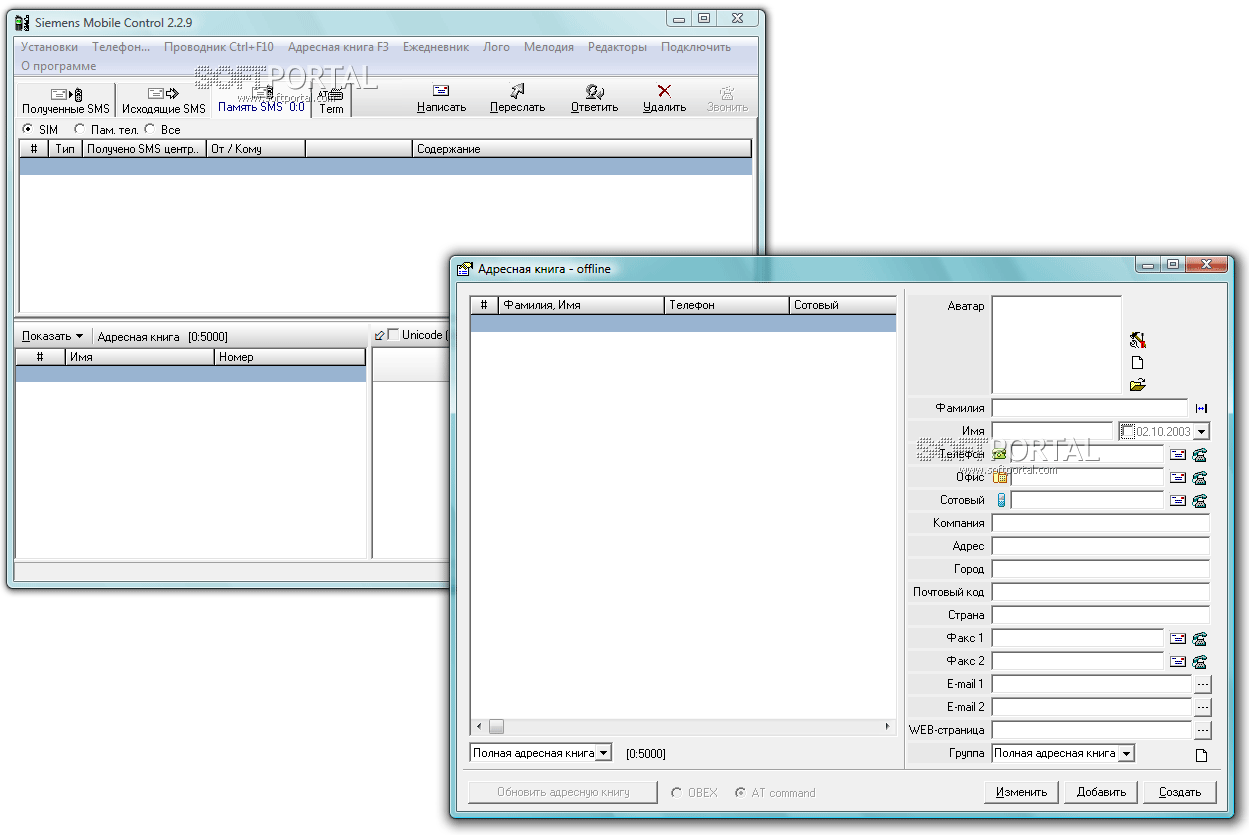The image size is (1249, 835).
Task: Click the pencil icon left of Unicode checkbox
Action: point(379,335)
